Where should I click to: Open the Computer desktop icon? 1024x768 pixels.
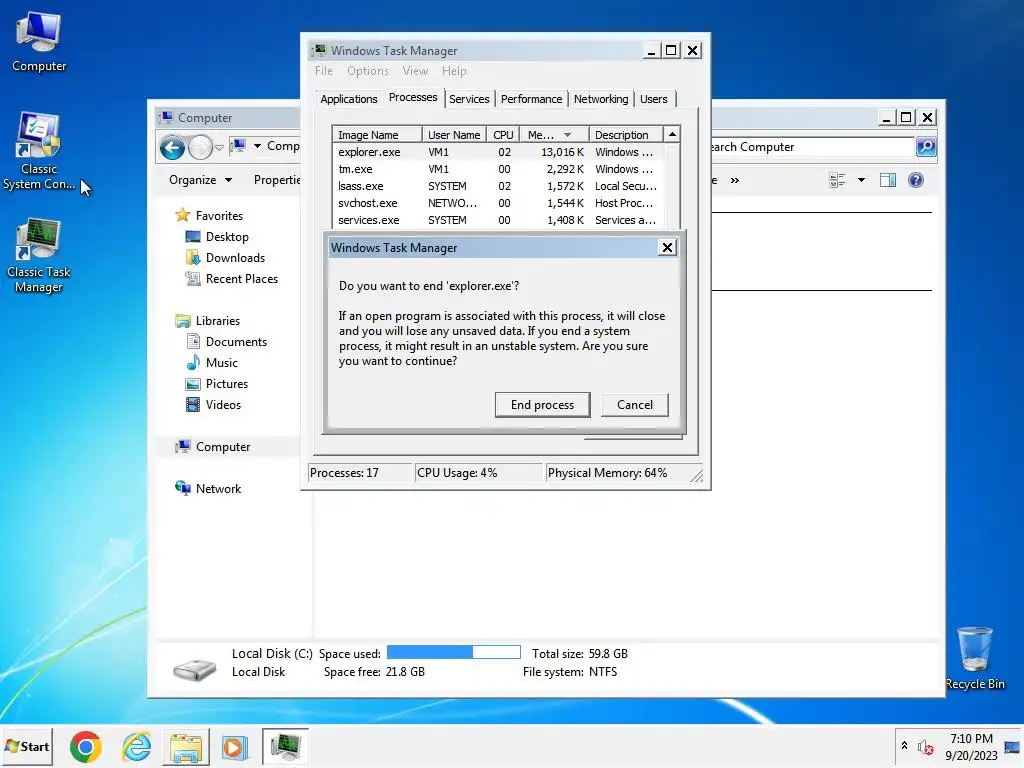tap(39, 42)
